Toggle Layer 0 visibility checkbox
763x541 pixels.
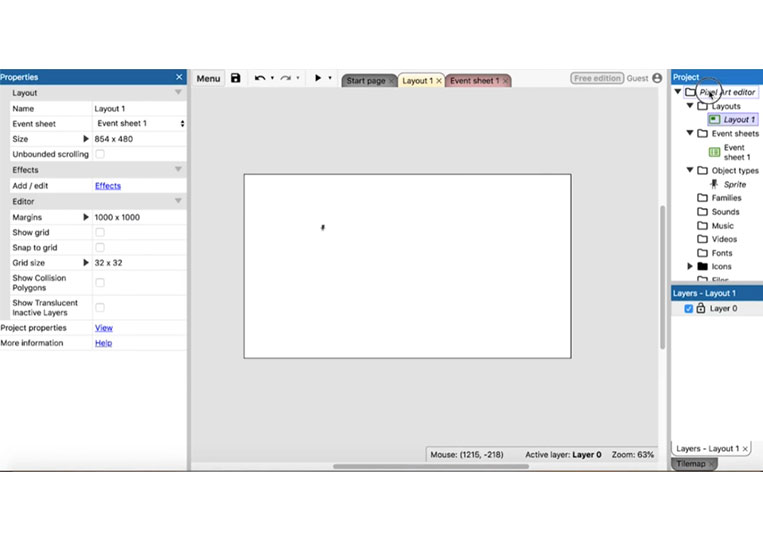pos(689,308)
